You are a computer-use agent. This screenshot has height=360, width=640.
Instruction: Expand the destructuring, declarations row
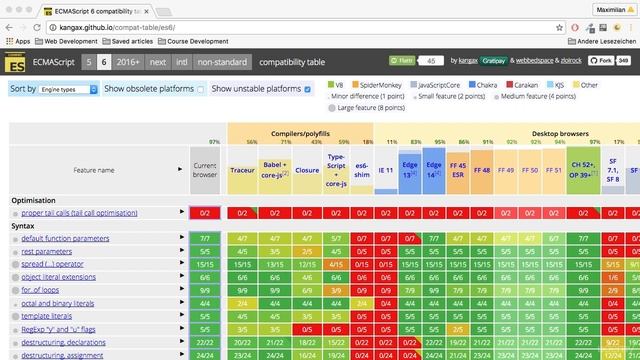pos(182,341)
